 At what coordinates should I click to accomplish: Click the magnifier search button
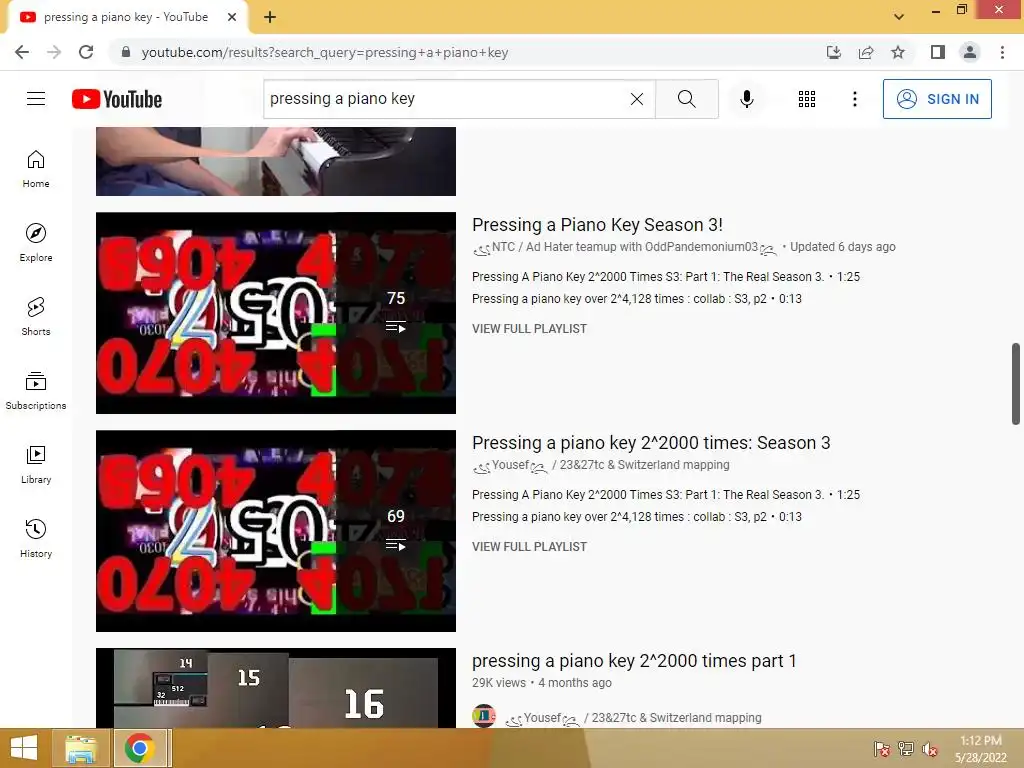click(686, 99)
